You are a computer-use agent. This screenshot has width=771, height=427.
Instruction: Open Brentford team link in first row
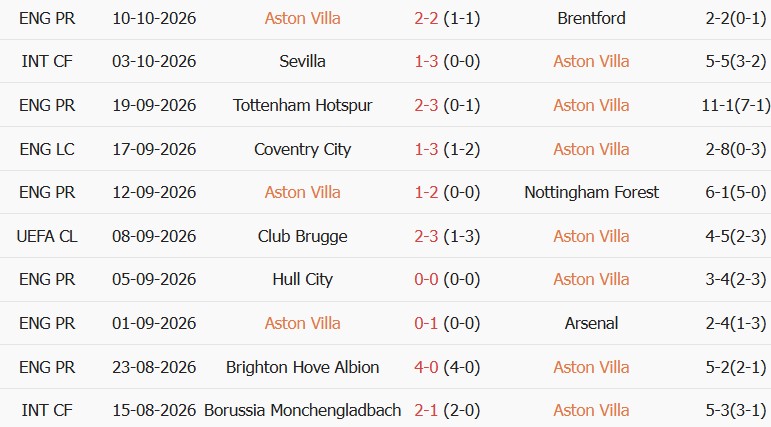coord(591,18)
